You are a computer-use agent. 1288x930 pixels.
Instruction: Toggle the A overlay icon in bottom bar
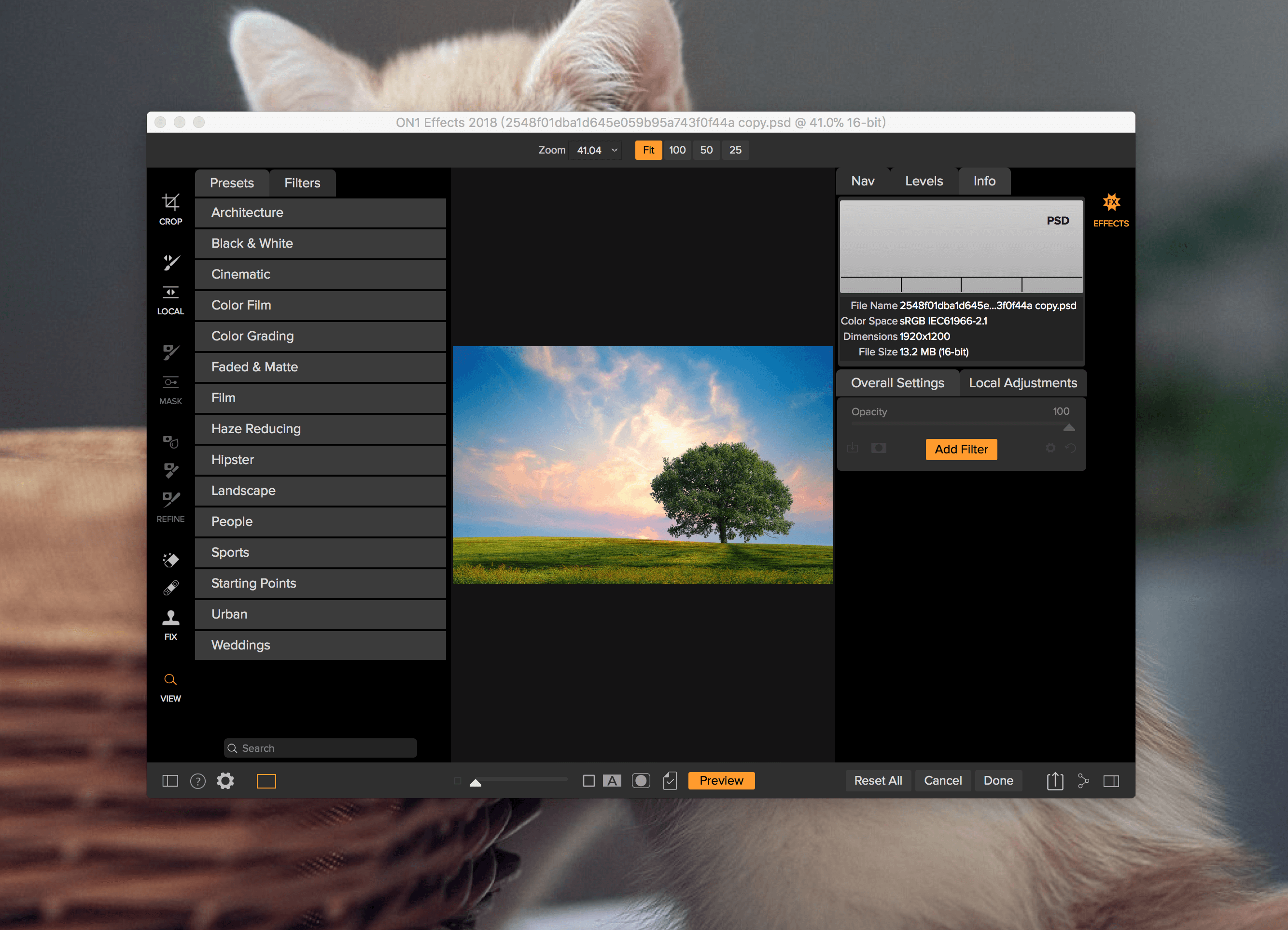pyautogui.click(x=612, y=781)
